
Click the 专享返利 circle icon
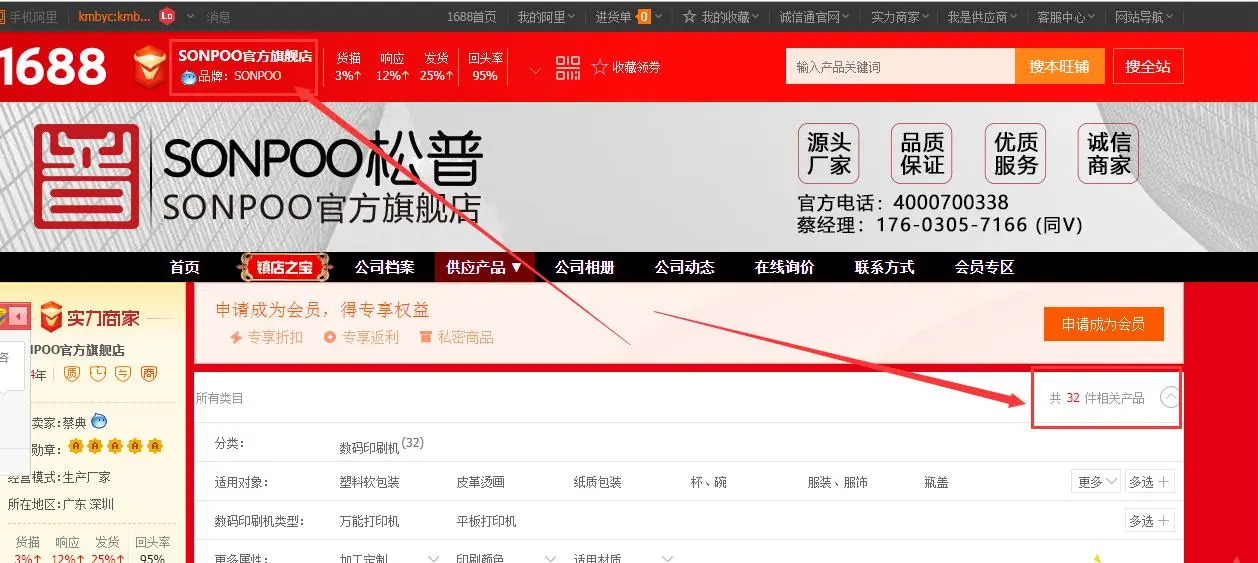point(330,338)
